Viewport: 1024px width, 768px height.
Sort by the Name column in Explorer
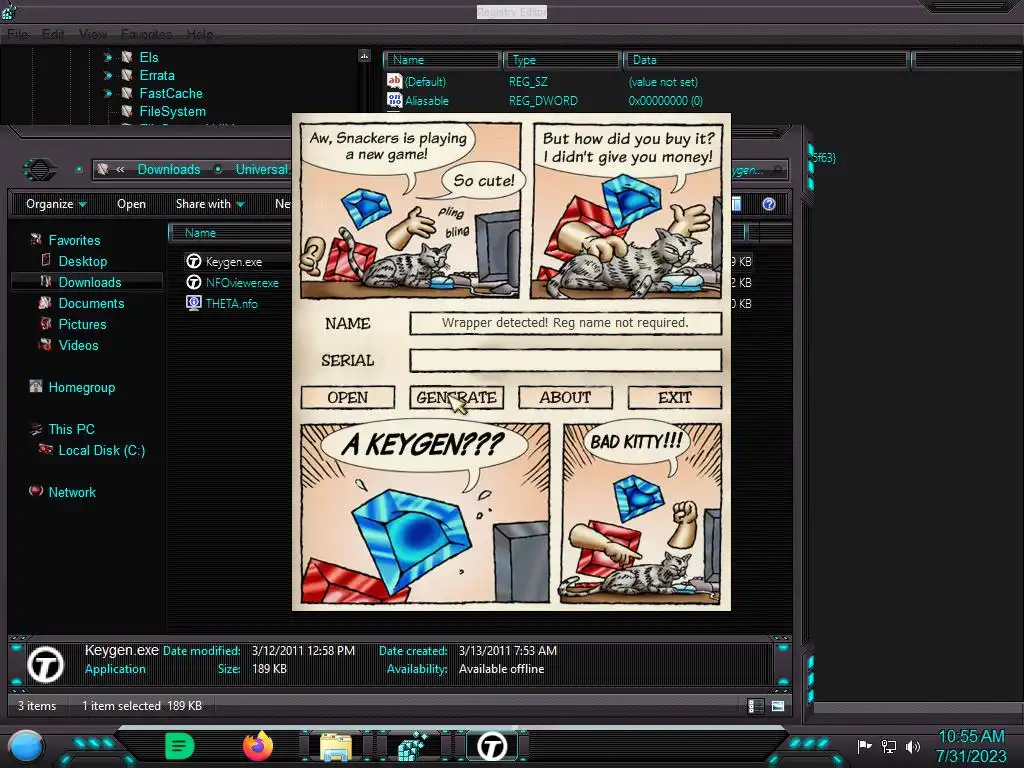click(x=230, y=232)
